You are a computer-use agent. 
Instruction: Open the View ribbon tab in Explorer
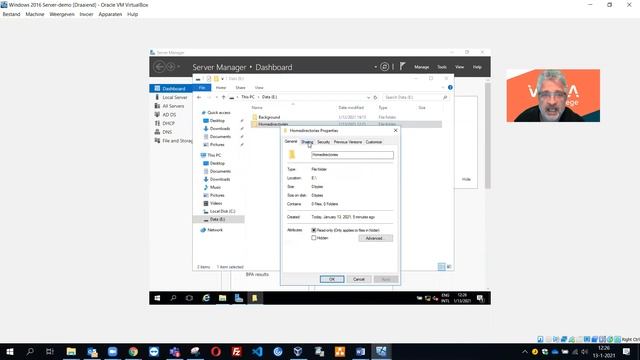click(259, 88)
